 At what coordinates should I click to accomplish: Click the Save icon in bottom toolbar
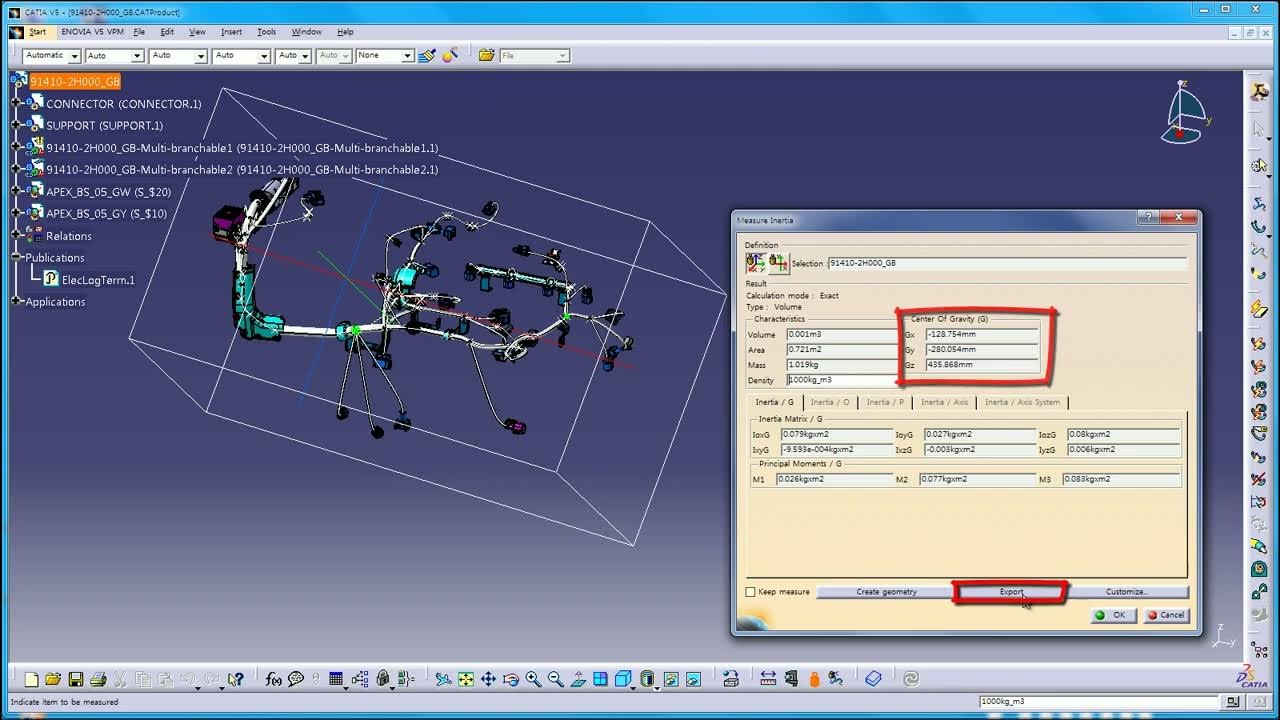(75, 679)
